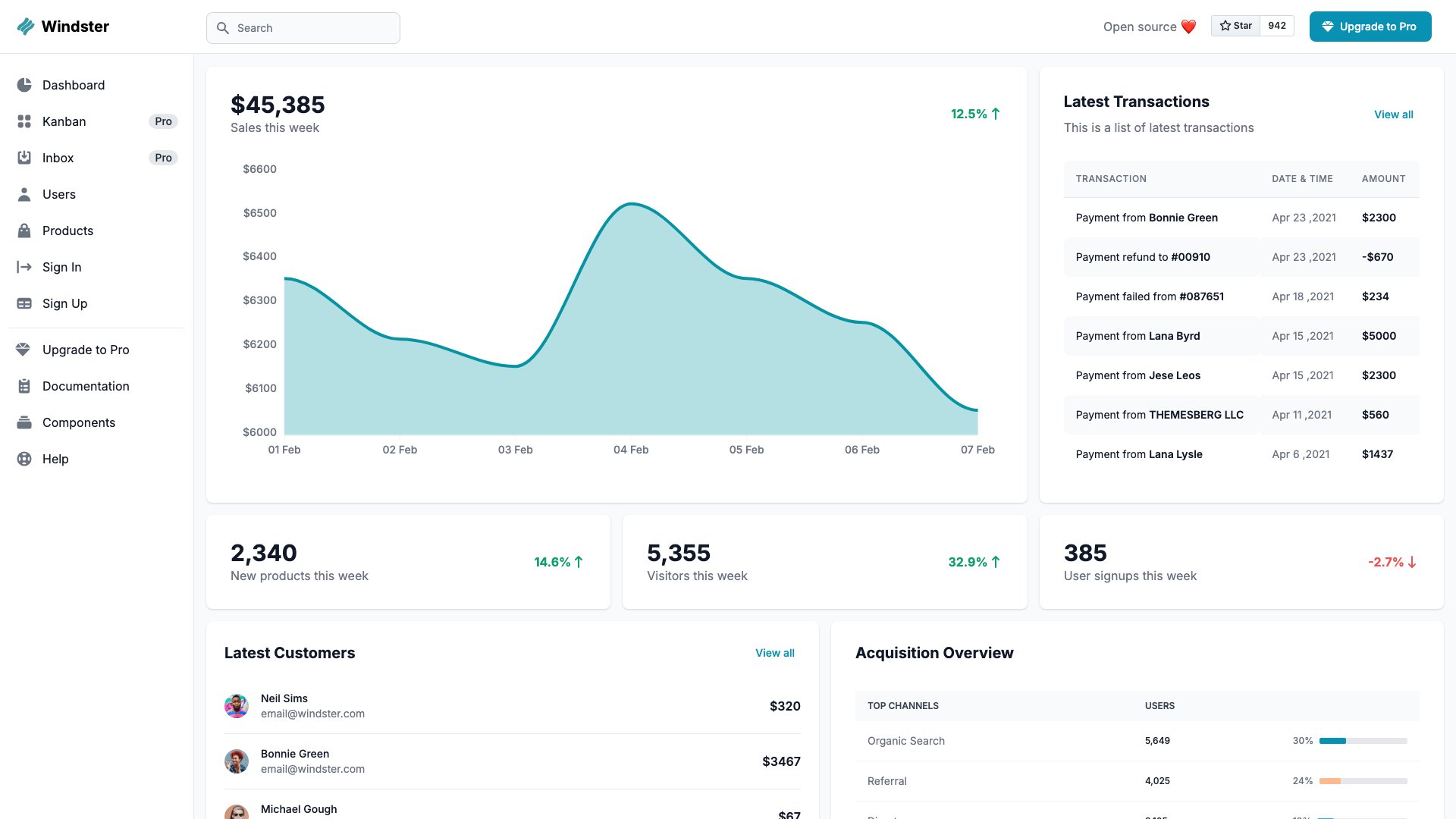
Task: Open the Dashboard pie chart icon
Action: coord(24,85)
